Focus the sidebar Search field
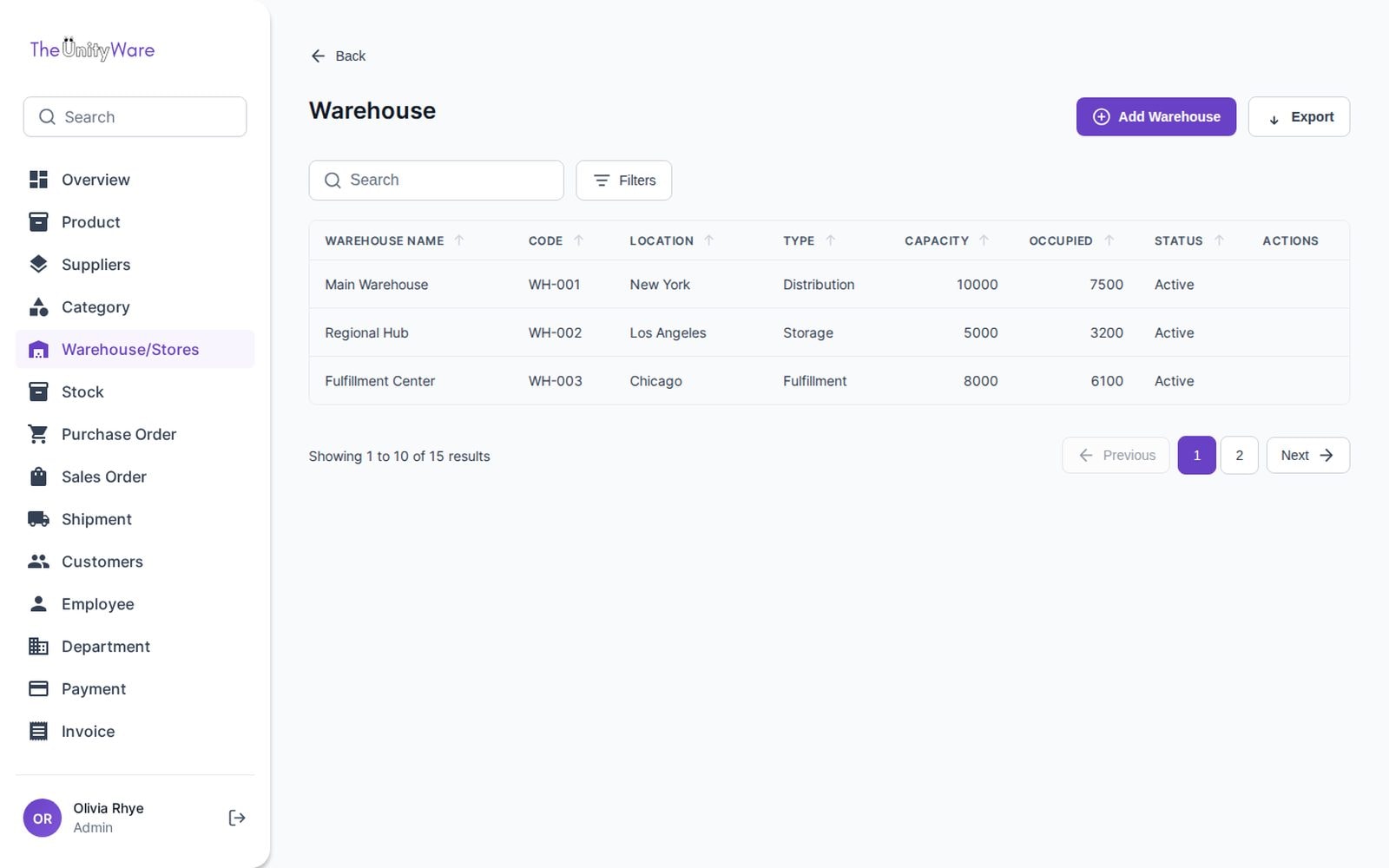The height and width of the screenshot is (868, 1389). 135,117
